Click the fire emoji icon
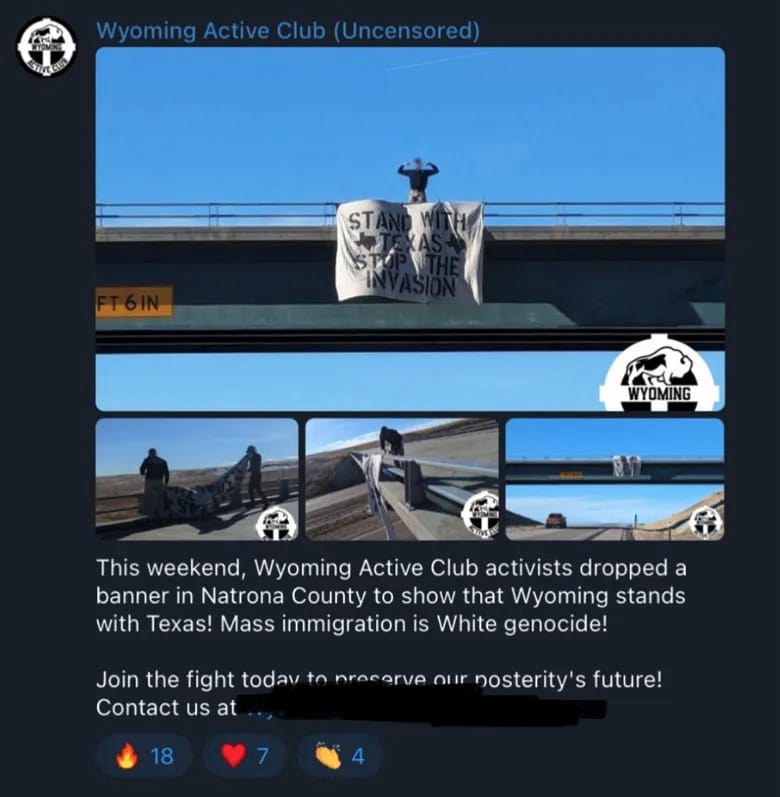The width and height of the screenshot is (780, 797). (127, 755)
